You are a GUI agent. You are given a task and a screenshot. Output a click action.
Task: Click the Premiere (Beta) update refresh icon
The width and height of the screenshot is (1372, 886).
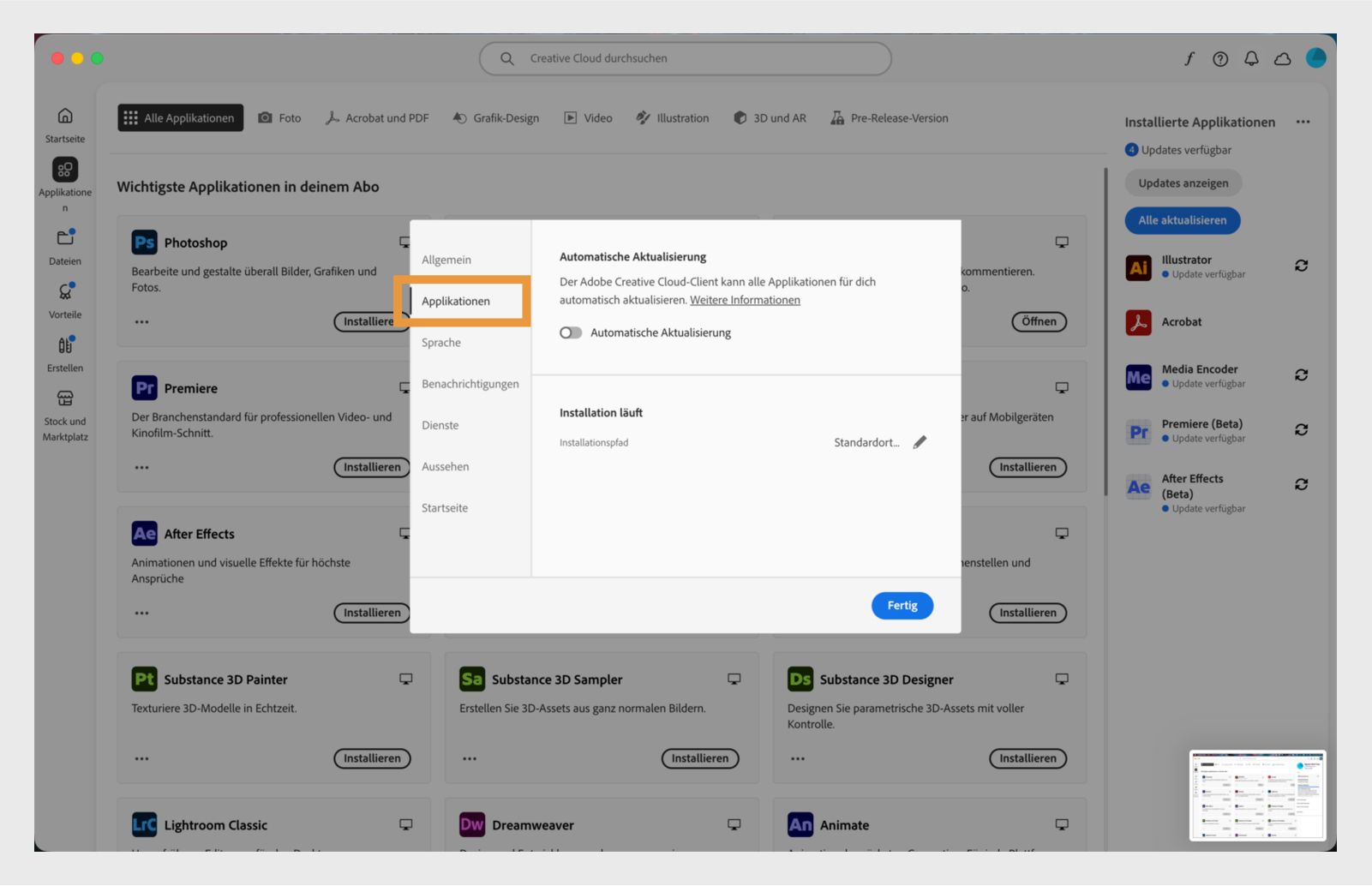[1301, 430]
